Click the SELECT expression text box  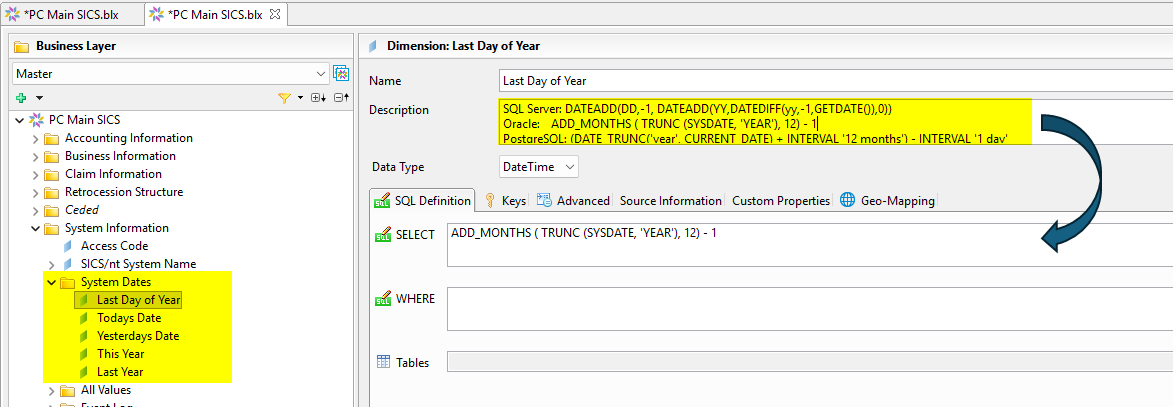(x=809, y=245)
